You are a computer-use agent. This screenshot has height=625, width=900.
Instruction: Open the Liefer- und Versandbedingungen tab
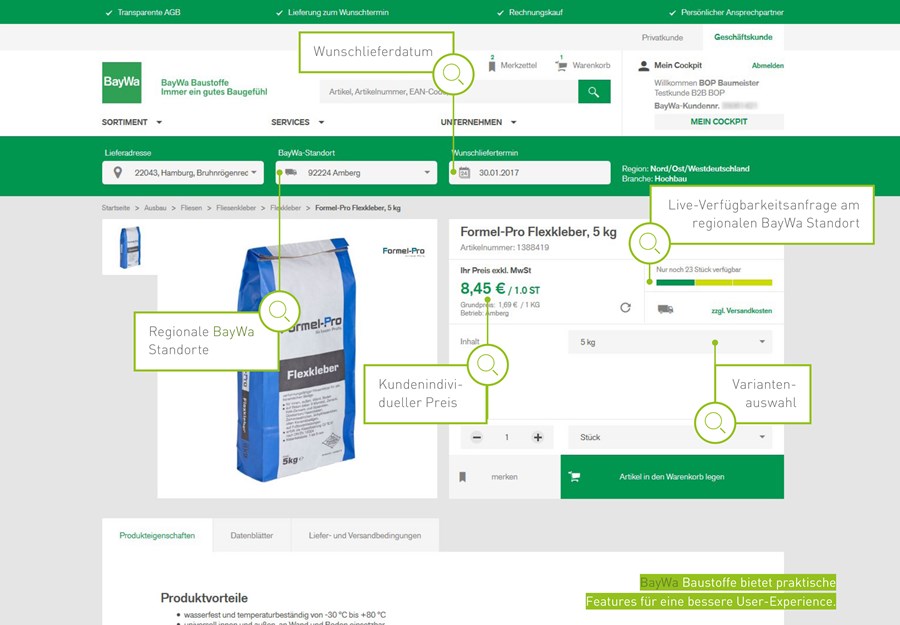365,535
